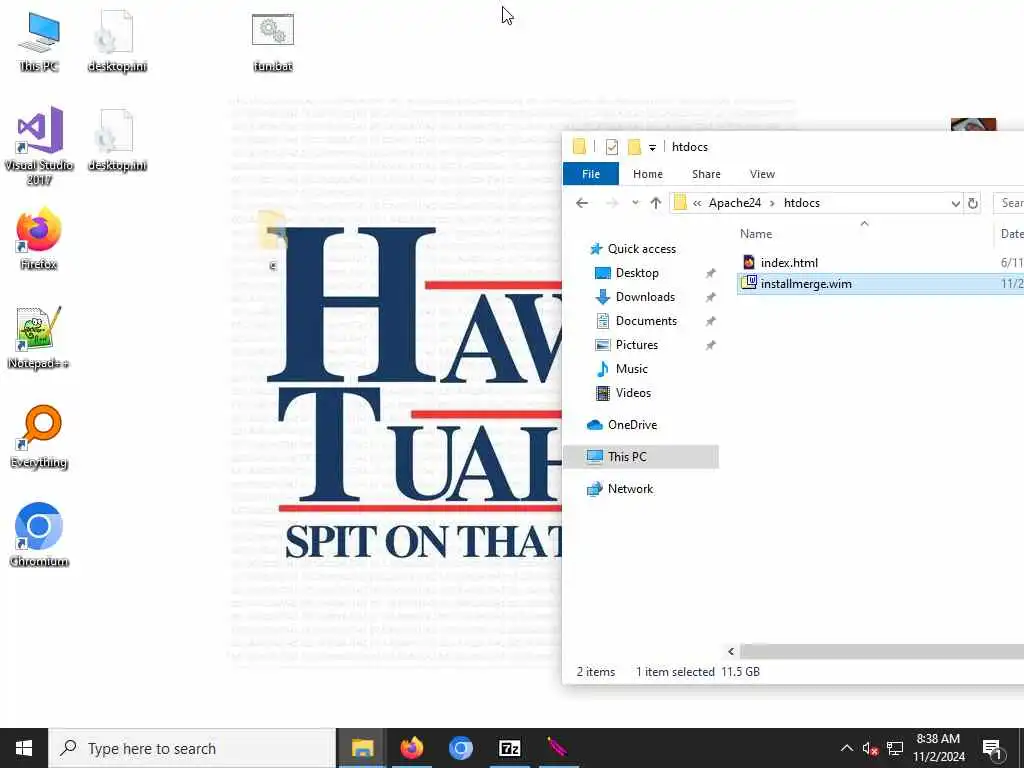1024x768 pixels.
Task: Click the horizontal scrollbar track
Action: pos(882,651)
